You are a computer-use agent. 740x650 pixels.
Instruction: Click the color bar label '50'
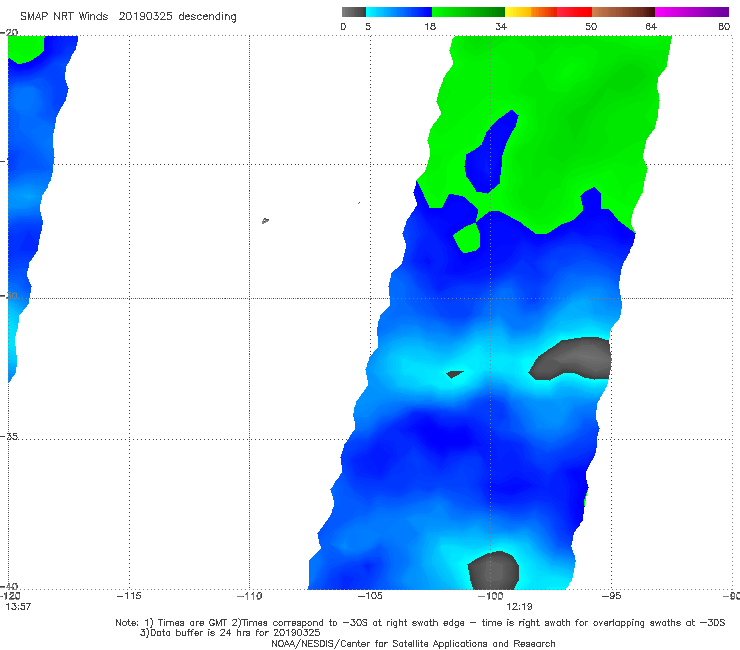[x=591, y=27]
